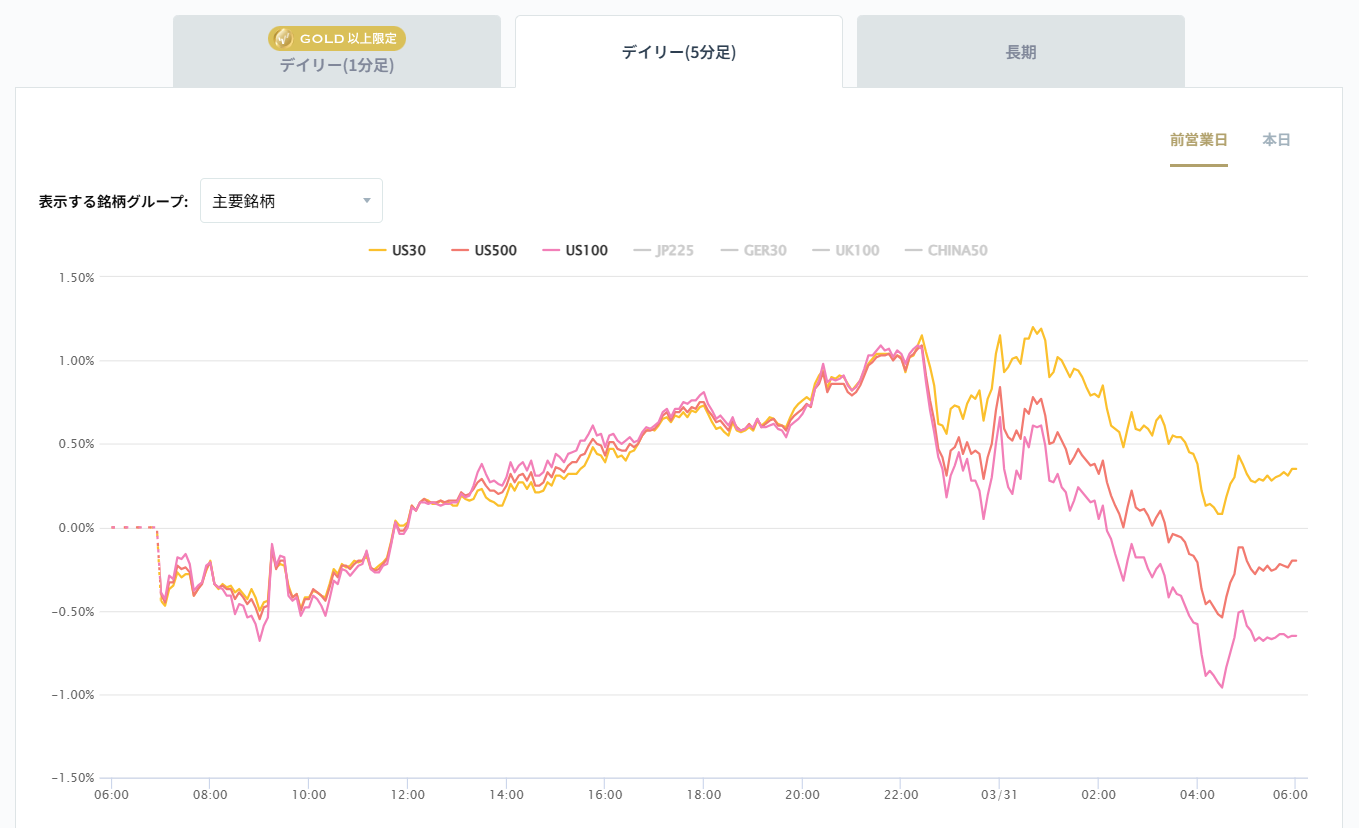The width and height of the screenshot is (1359, 828).
Task: Enable the GER30 series
Action: (x=765, y=251)
